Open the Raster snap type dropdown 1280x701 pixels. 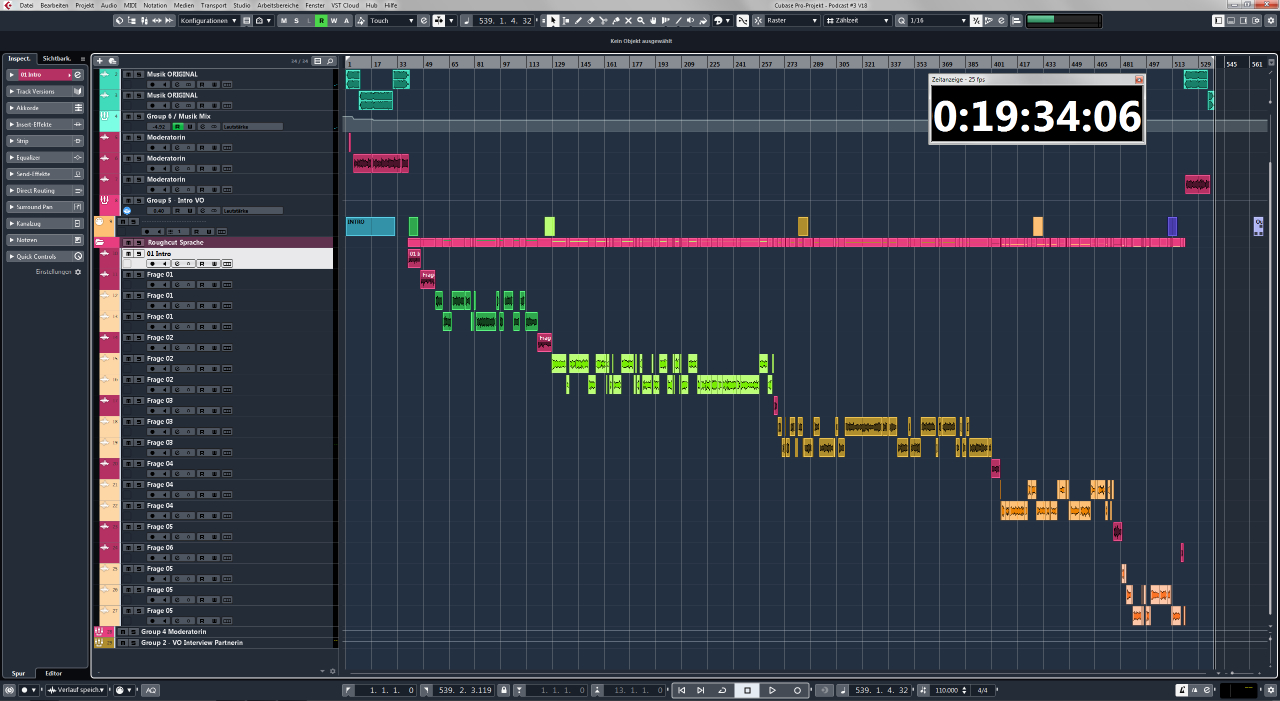tap(791, 21)
